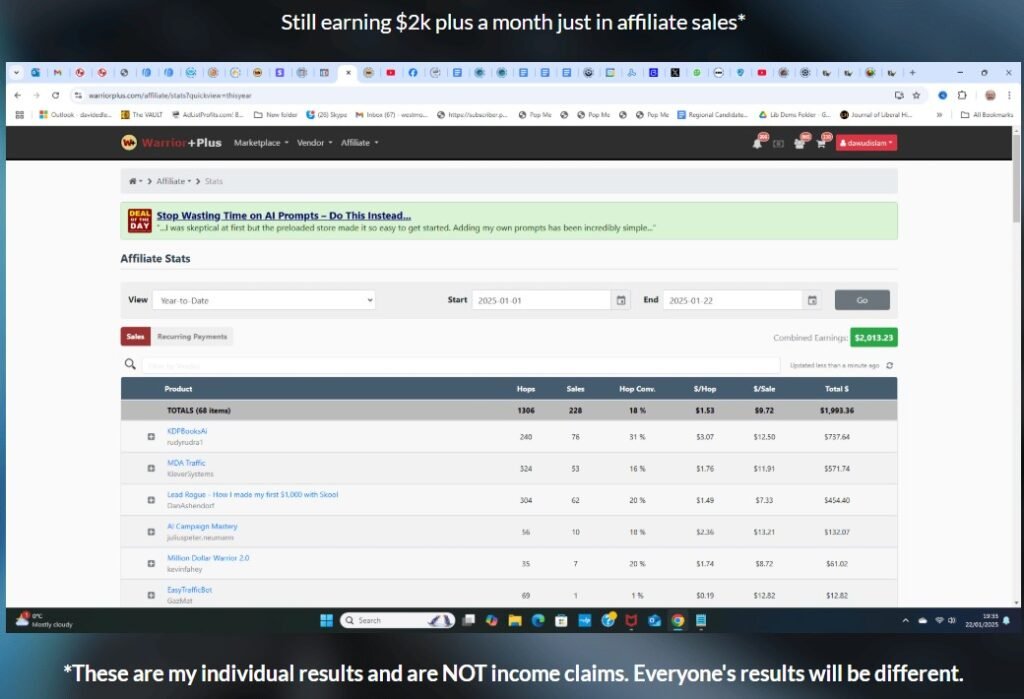Open the MDA Traffic product link
The height and width of the screenshot is (699, 1024).
coord(186,463)
